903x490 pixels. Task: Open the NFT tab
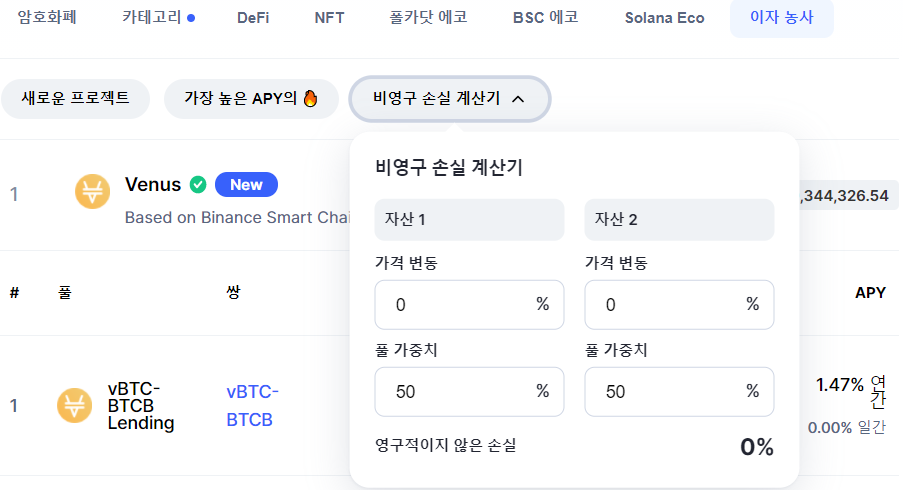329,18
